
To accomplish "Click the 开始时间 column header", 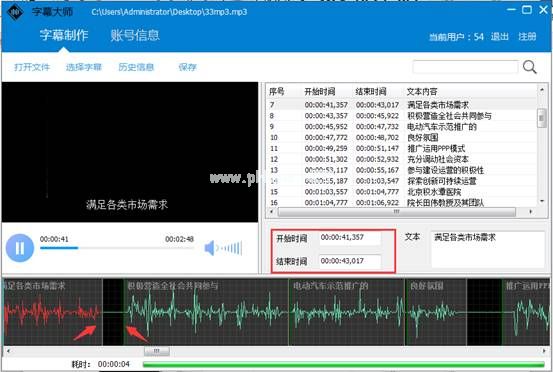I will [x=320, y=92].
